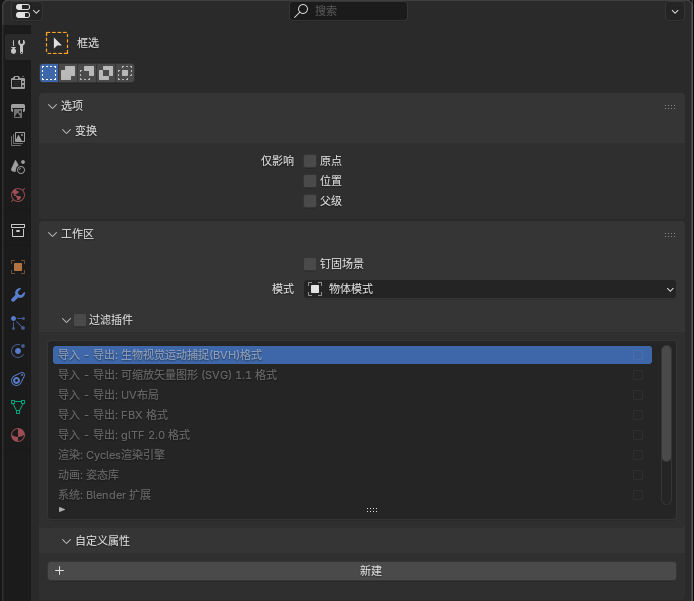Image resolution: width=694 pixels, height=601 pixels.
Task: Open the 物体模式 mode dropdown
Action: (490, 289)
